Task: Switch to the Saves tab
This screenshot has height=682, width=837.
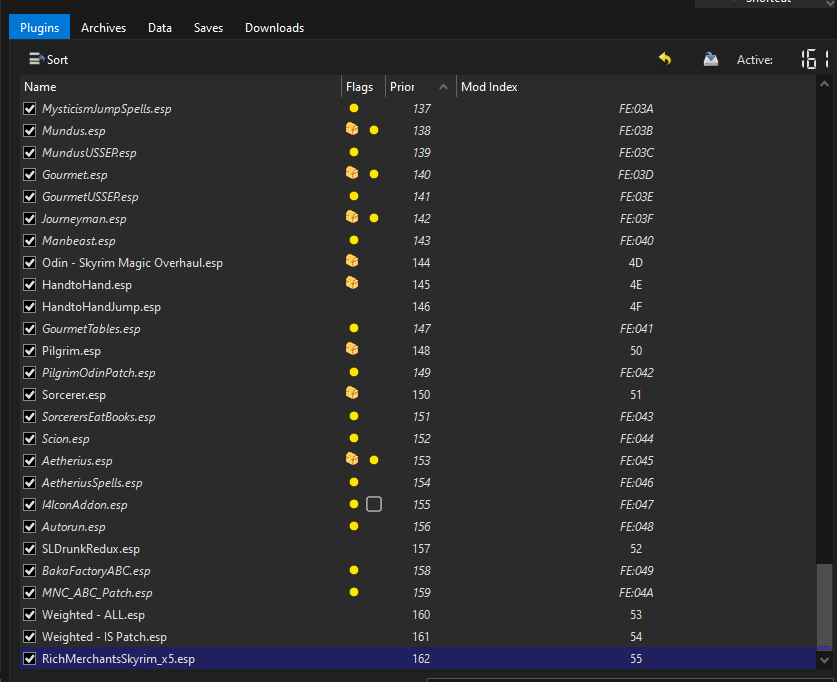Action: [208, 28]
